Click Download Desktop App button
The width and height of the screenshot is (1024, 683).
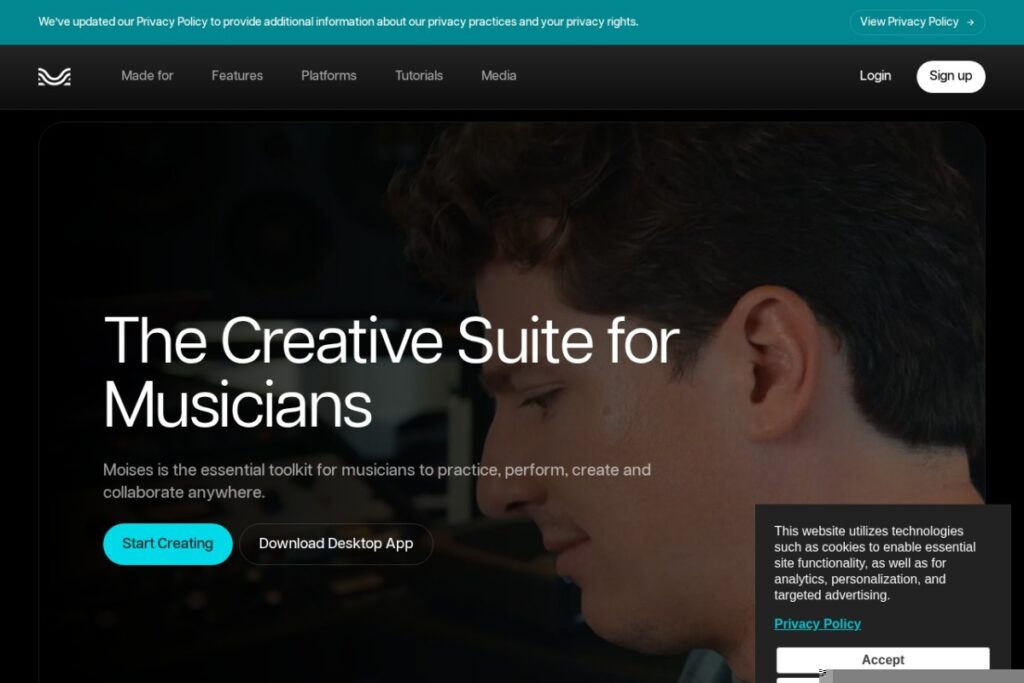pyautogui.click(x=336, y=544)
